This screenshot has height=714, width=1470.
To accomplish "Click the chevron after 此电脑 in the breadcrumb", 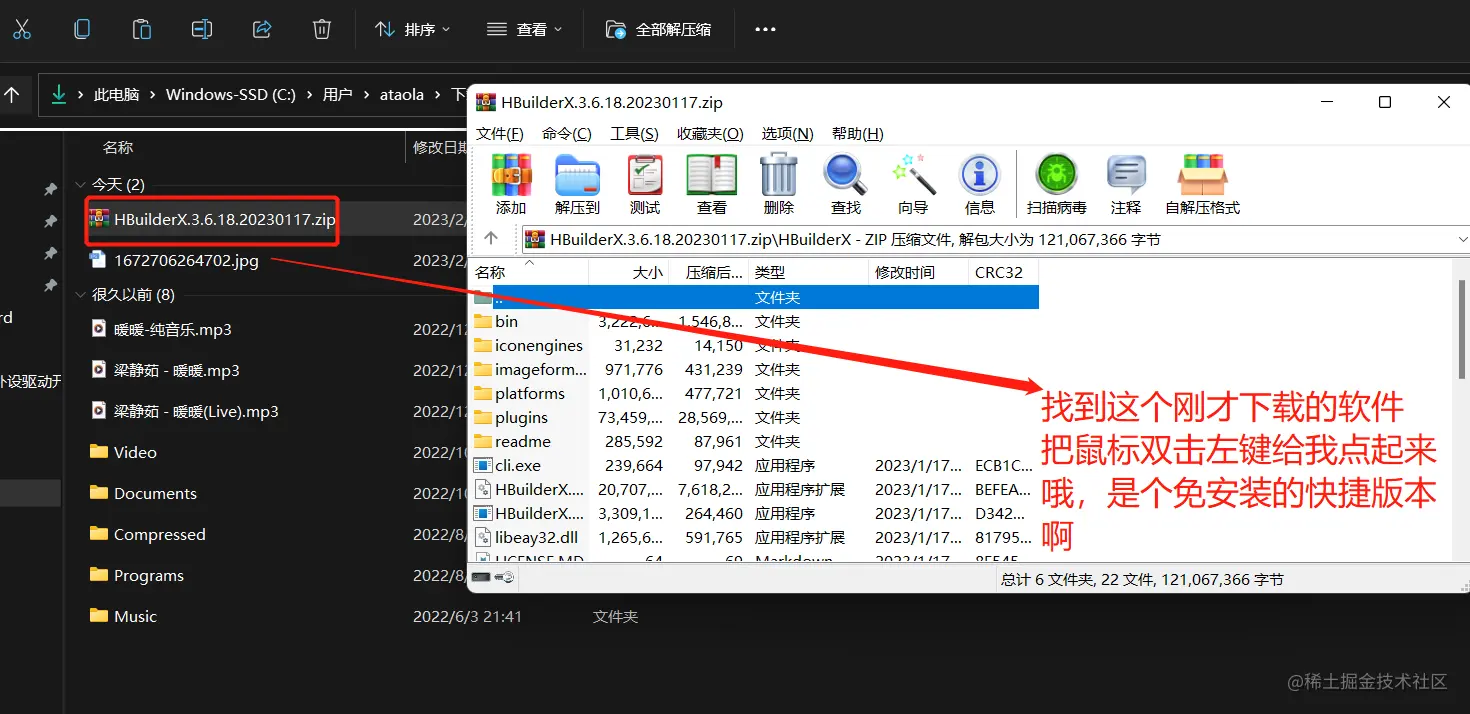I will [x=153, y=95].
